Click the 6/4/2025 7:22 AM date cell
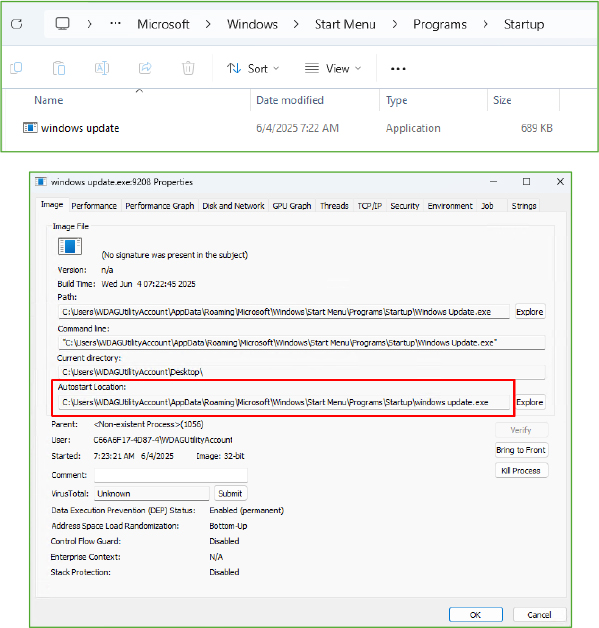 297,128
